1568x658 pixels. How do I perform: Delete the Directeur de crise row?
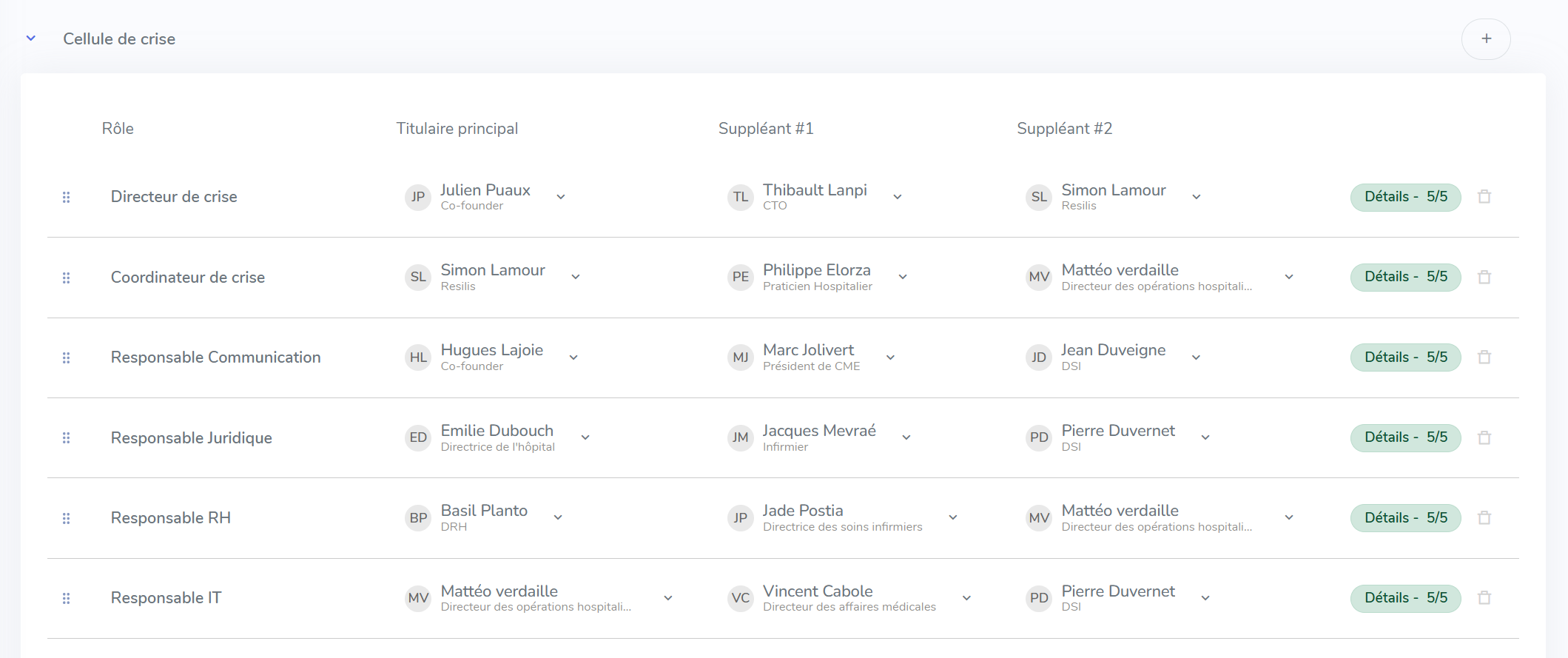coord(1484,197)
